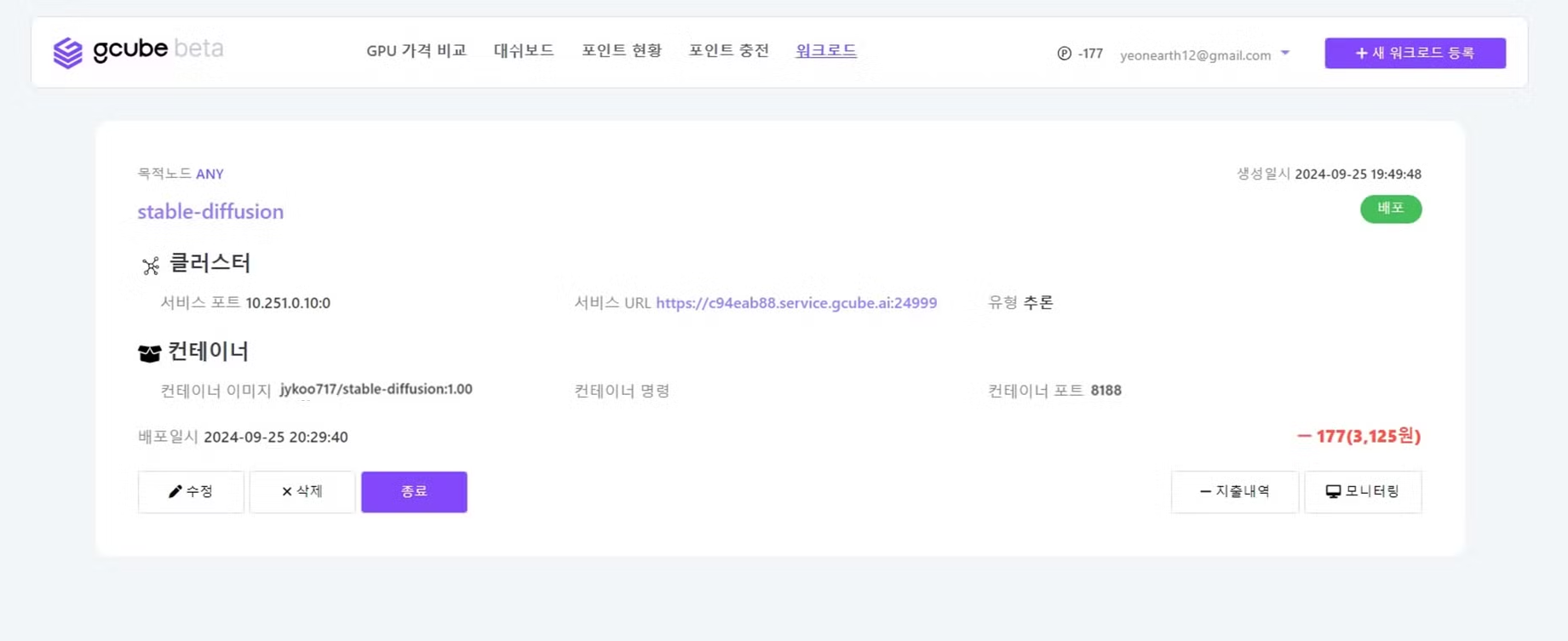
Task: Click the green 배포 status badge
Action: click(1391, 209)
